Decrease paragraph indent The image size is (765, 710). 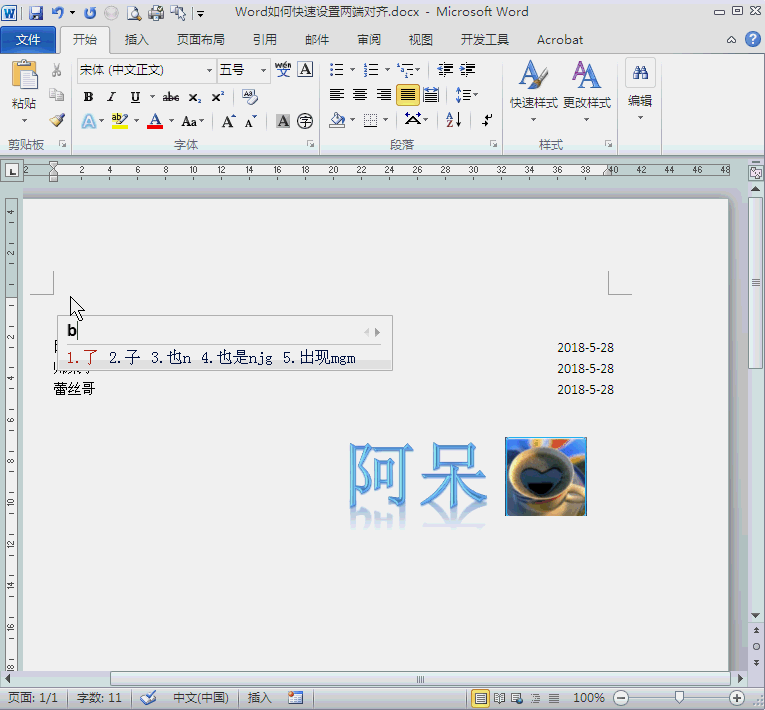(445, 69)
